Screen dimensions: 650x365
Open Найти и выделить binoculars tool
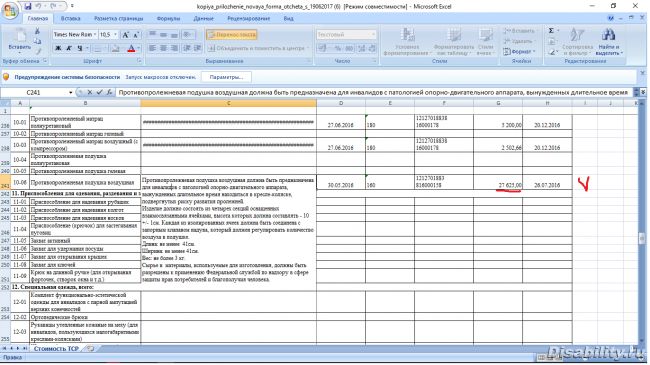tap(609, 41)
